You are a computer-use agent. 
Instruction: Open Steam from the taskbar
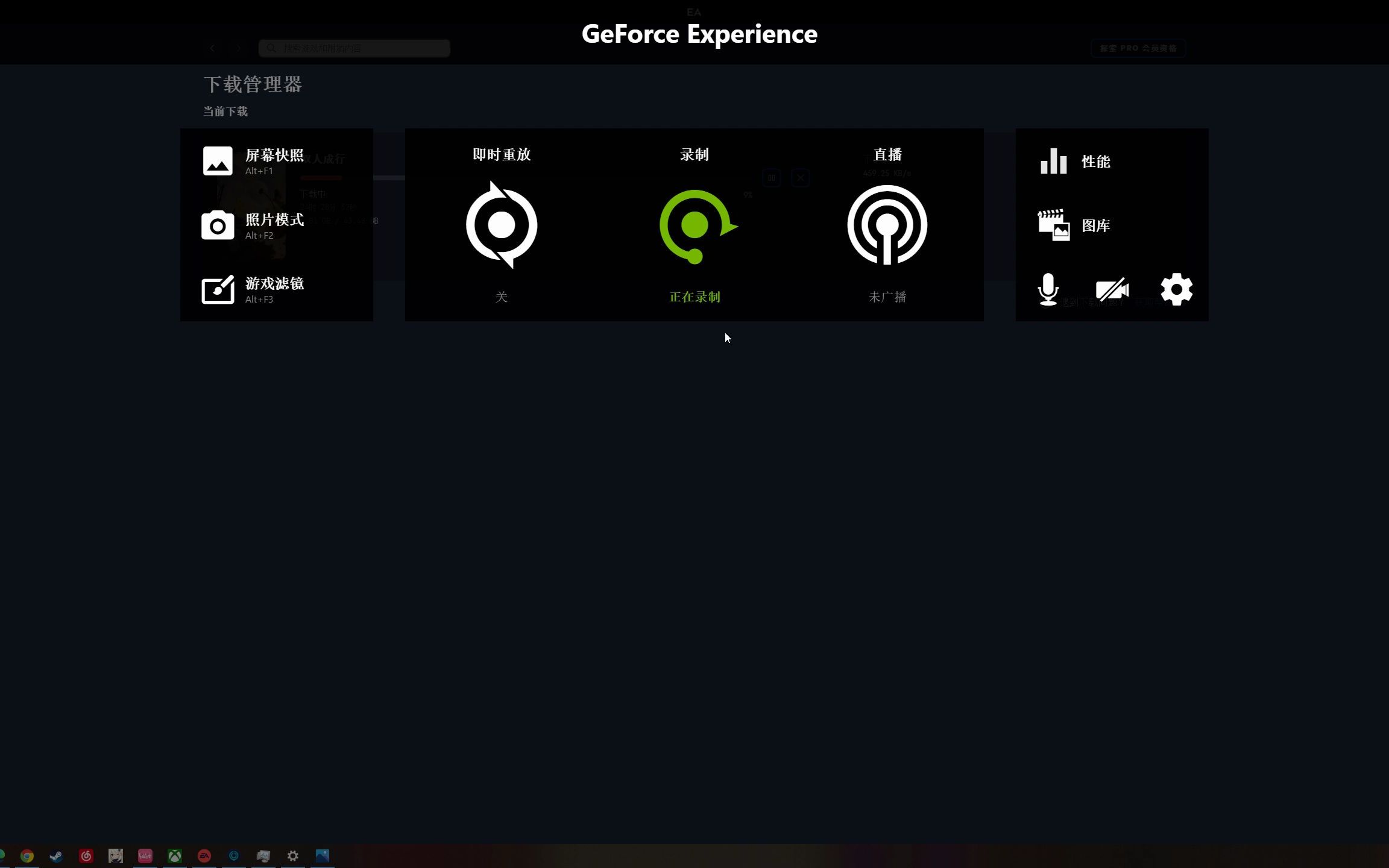[x=56, y=856]
